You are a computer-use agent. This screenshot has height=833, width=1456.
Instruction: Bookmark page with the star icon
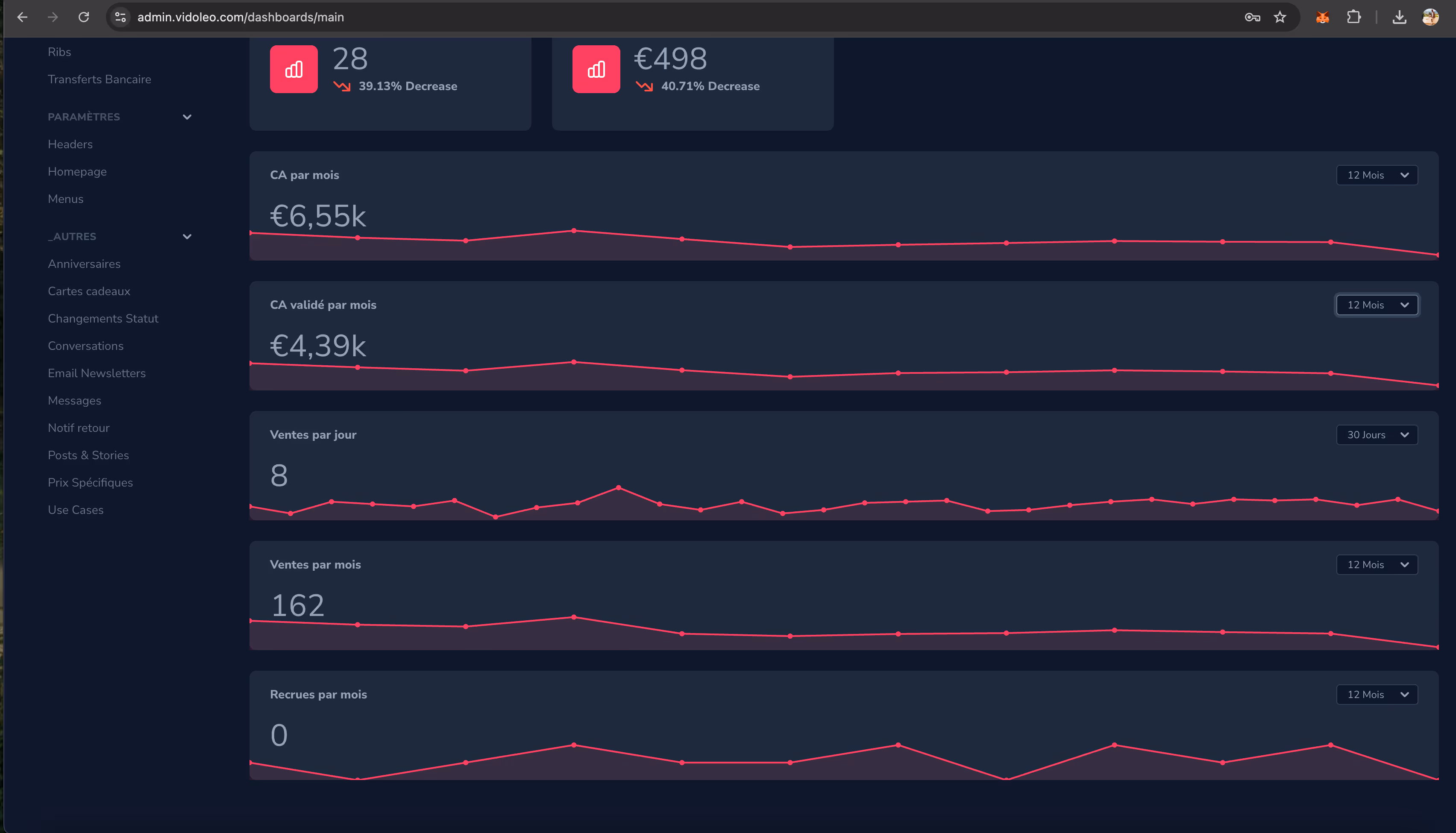[1280, 17]
